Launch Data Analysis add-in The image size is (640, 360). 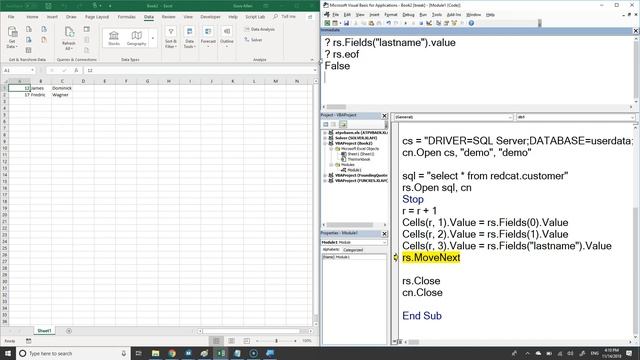[260, 29]
